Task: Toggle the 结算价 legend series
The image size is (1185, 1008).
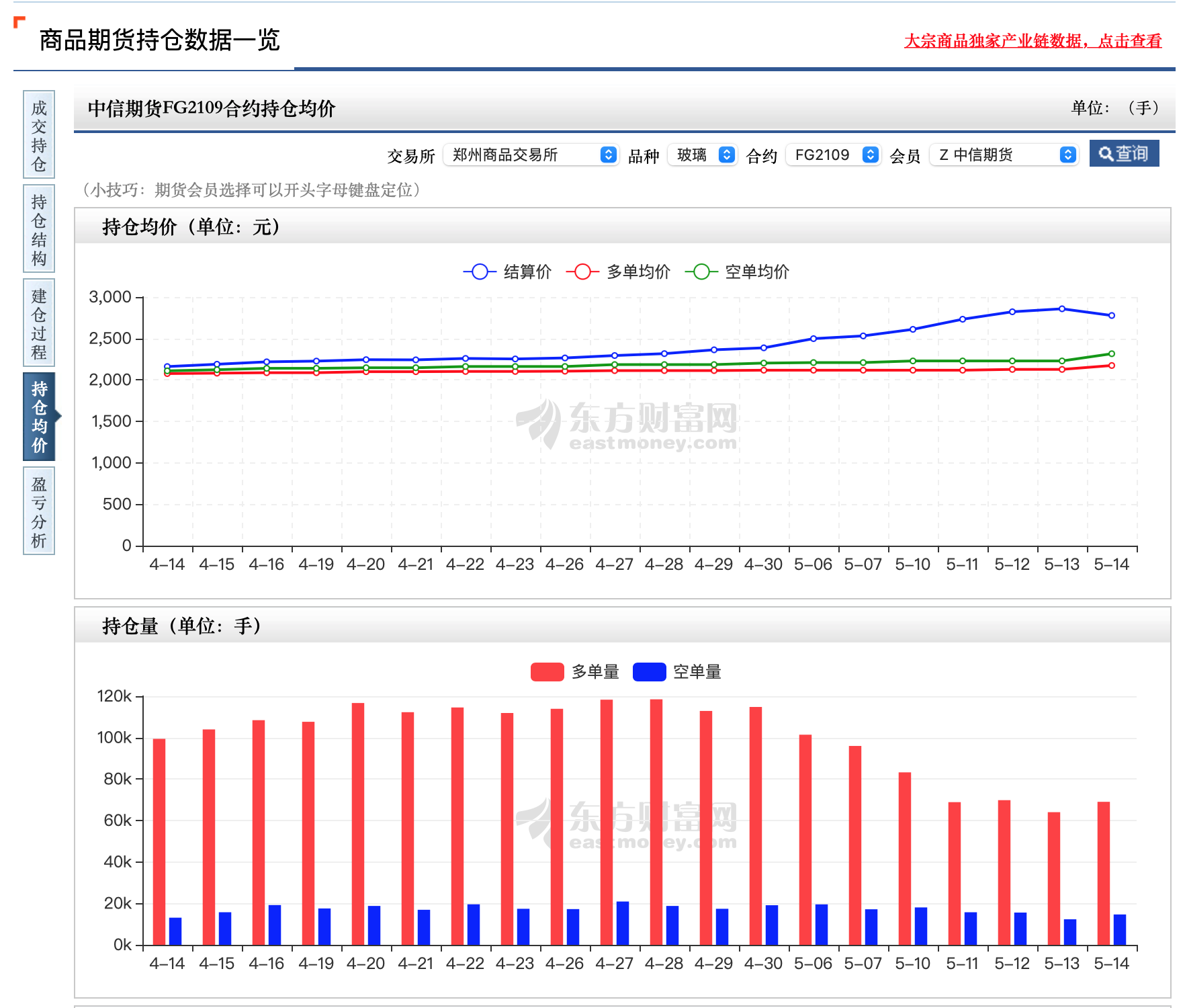Action: pos(507,271)
